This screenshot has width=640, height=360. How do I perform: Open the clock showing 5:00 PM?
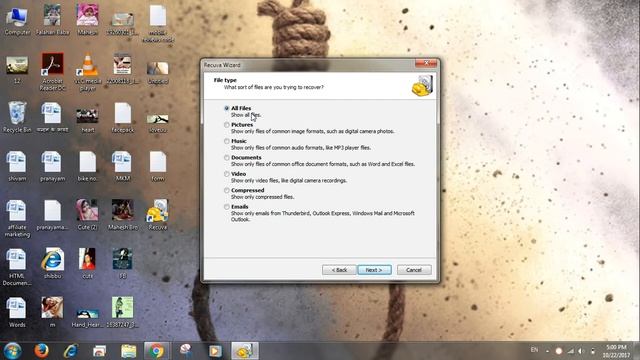(x=616, y=351)
